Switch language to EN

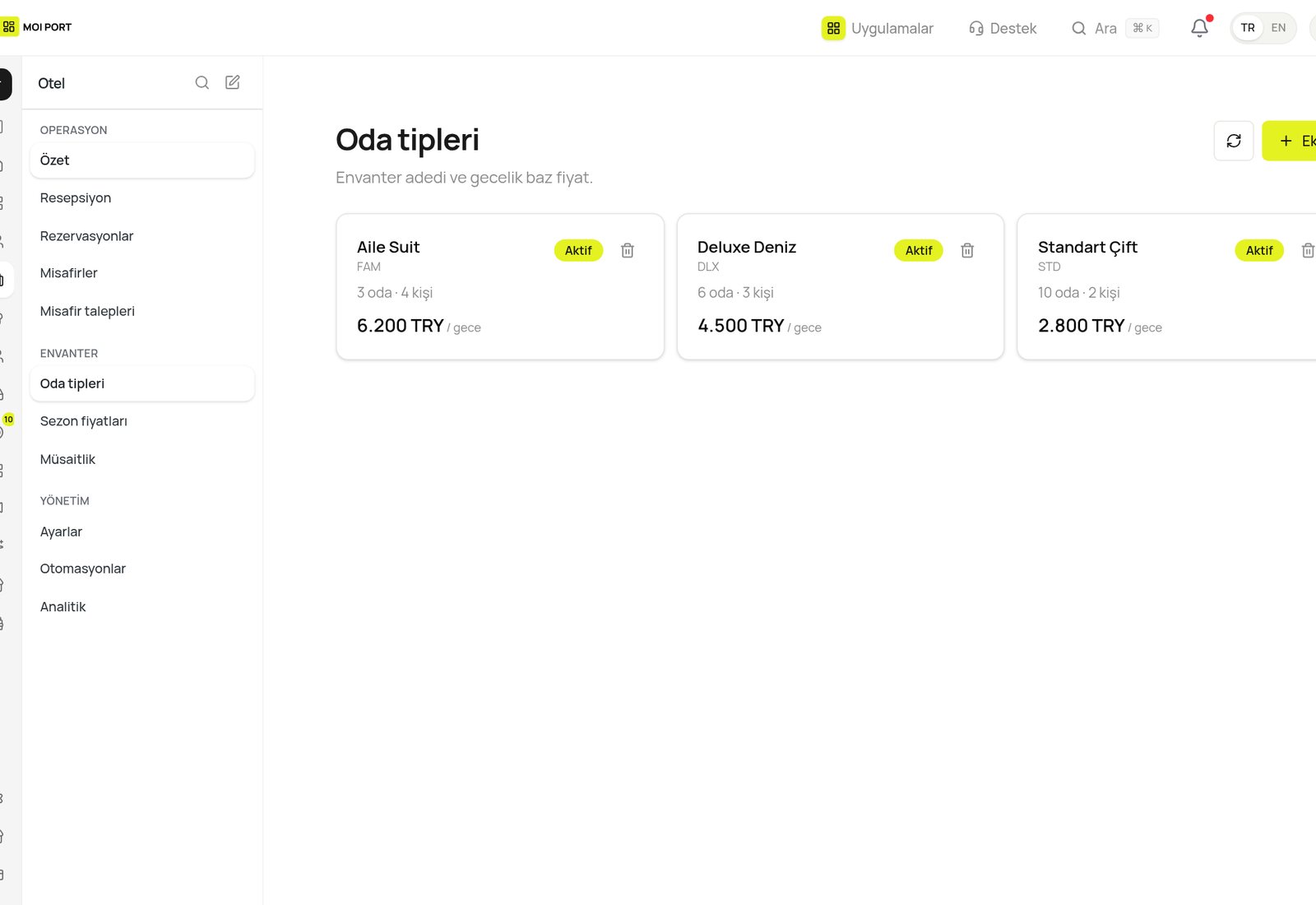[1278, 28]
